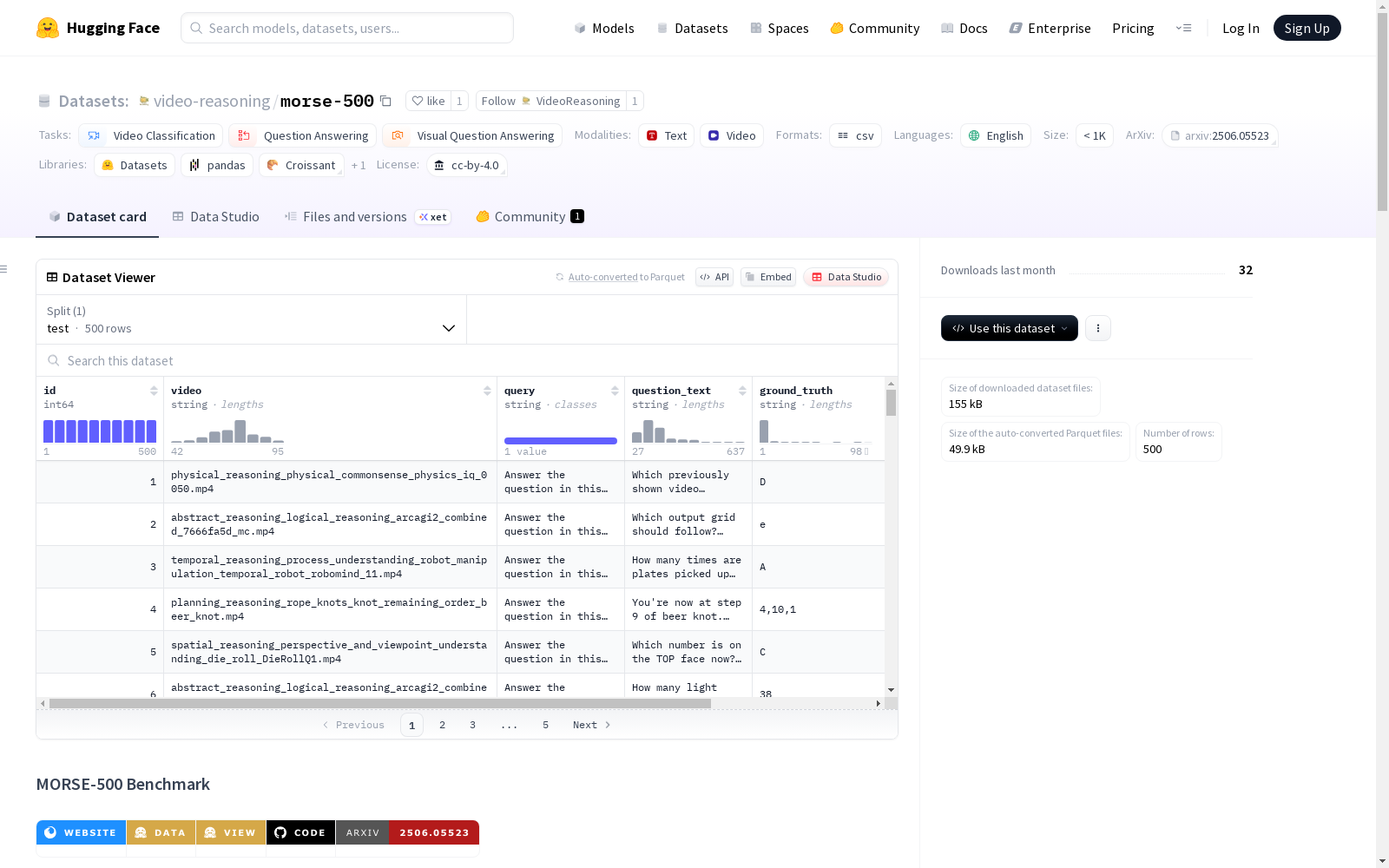The image size is (1389, 868).
Task: Select the pandas library tag
Action: (x=217, y=165)
